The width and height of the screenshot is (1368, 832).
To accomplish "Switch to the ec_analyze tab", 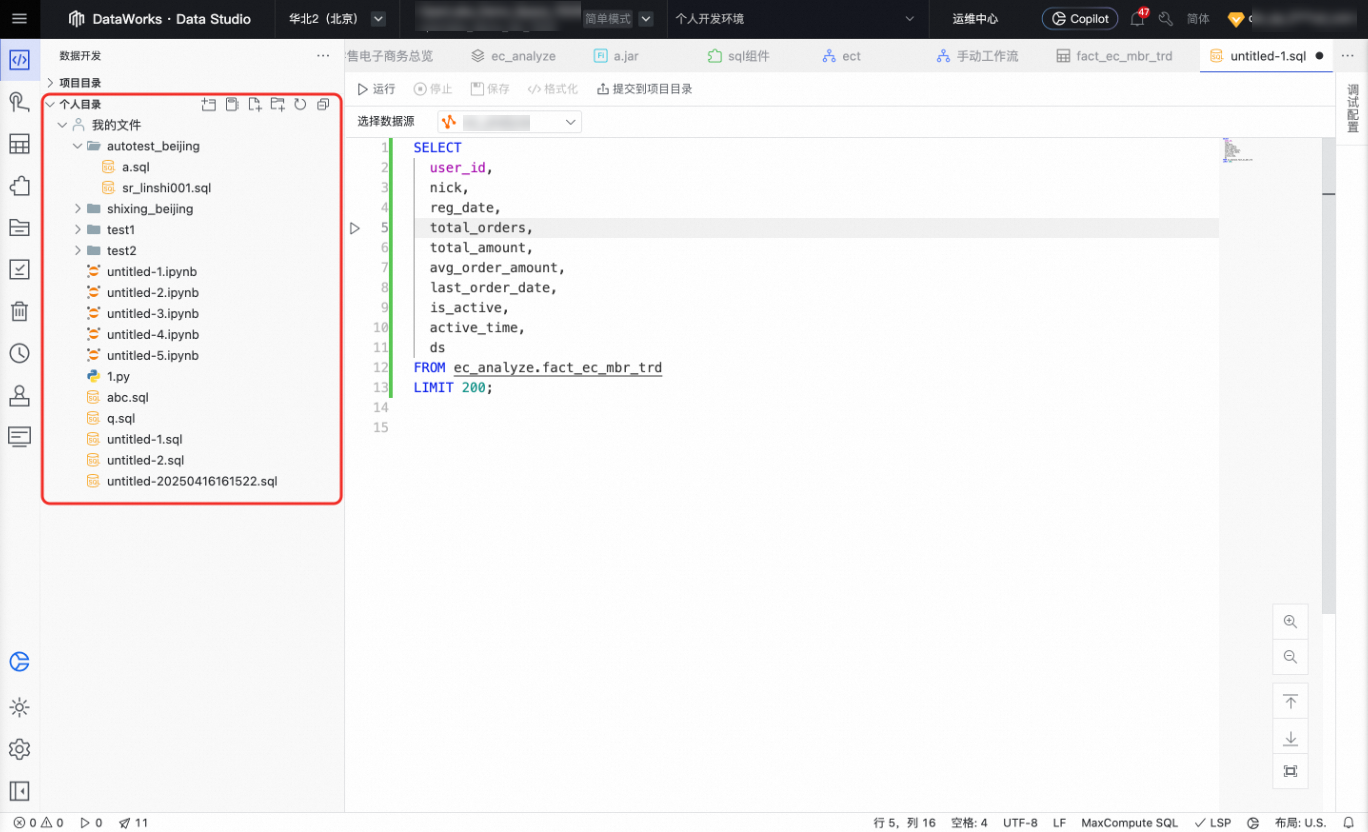I will pos(513,56).
